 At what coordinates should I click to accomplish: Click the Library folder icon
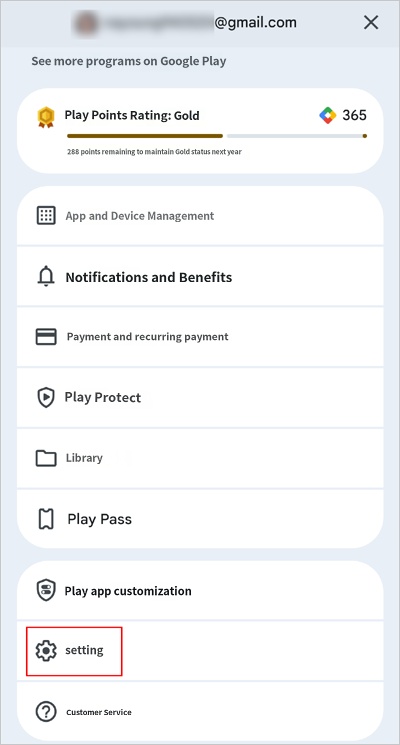46,458
